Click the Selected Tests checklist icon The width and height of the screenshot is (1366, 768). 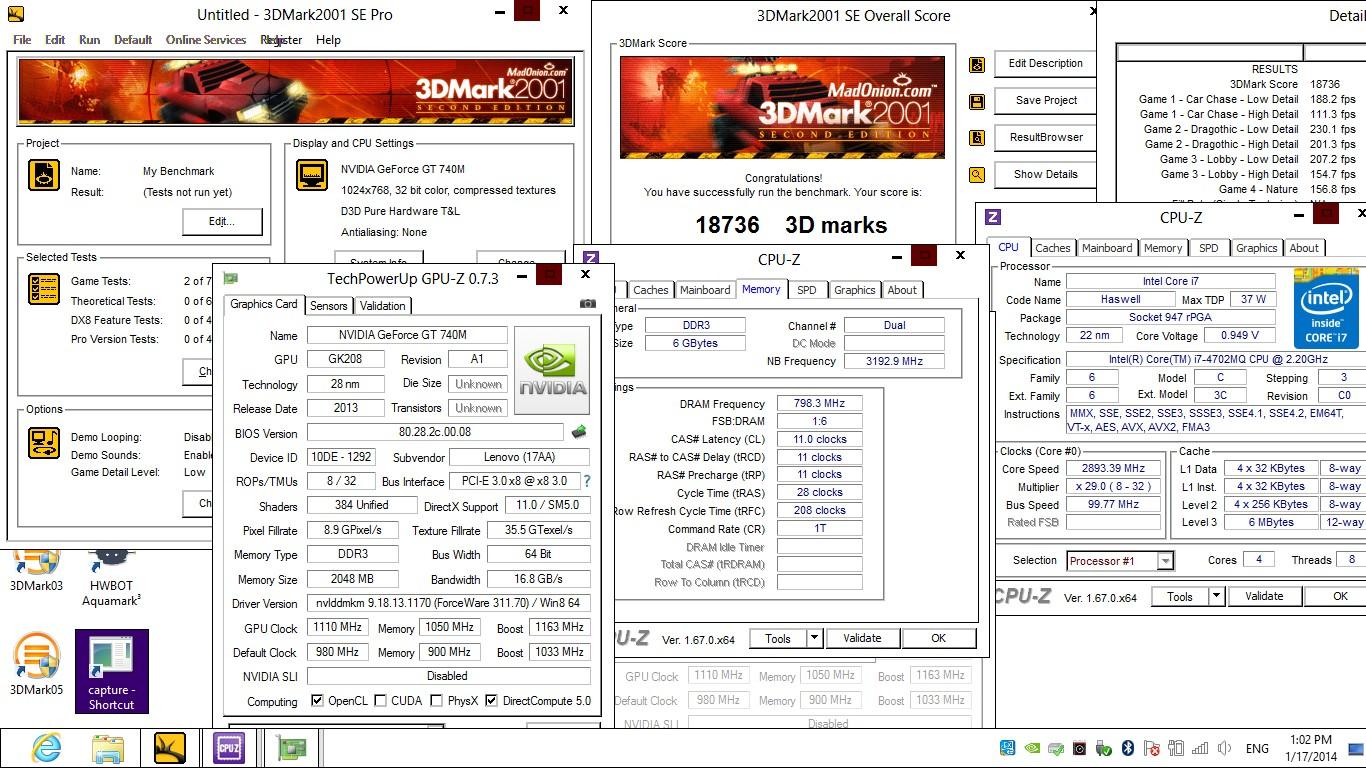44,289
